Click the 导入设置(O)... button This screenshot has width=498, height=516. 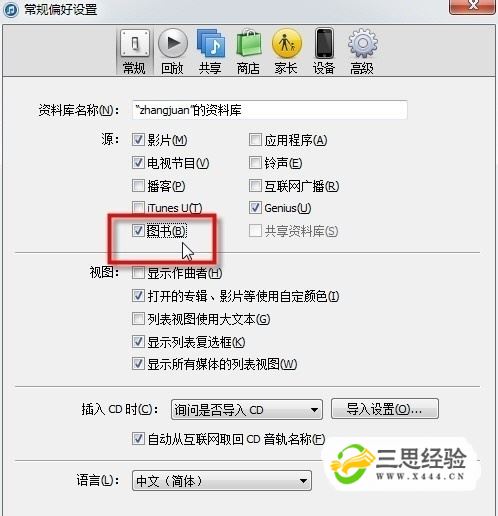(x=385, y=409)
